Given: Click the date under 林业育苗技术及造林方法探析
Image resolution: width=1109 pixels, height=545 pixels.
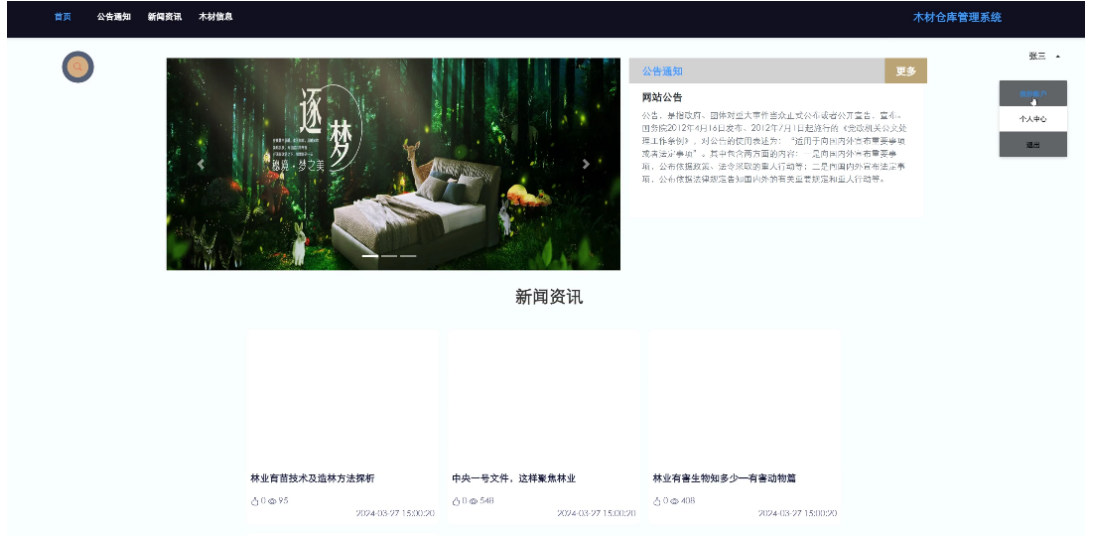Looking at the screenshot, I should 395,514.
